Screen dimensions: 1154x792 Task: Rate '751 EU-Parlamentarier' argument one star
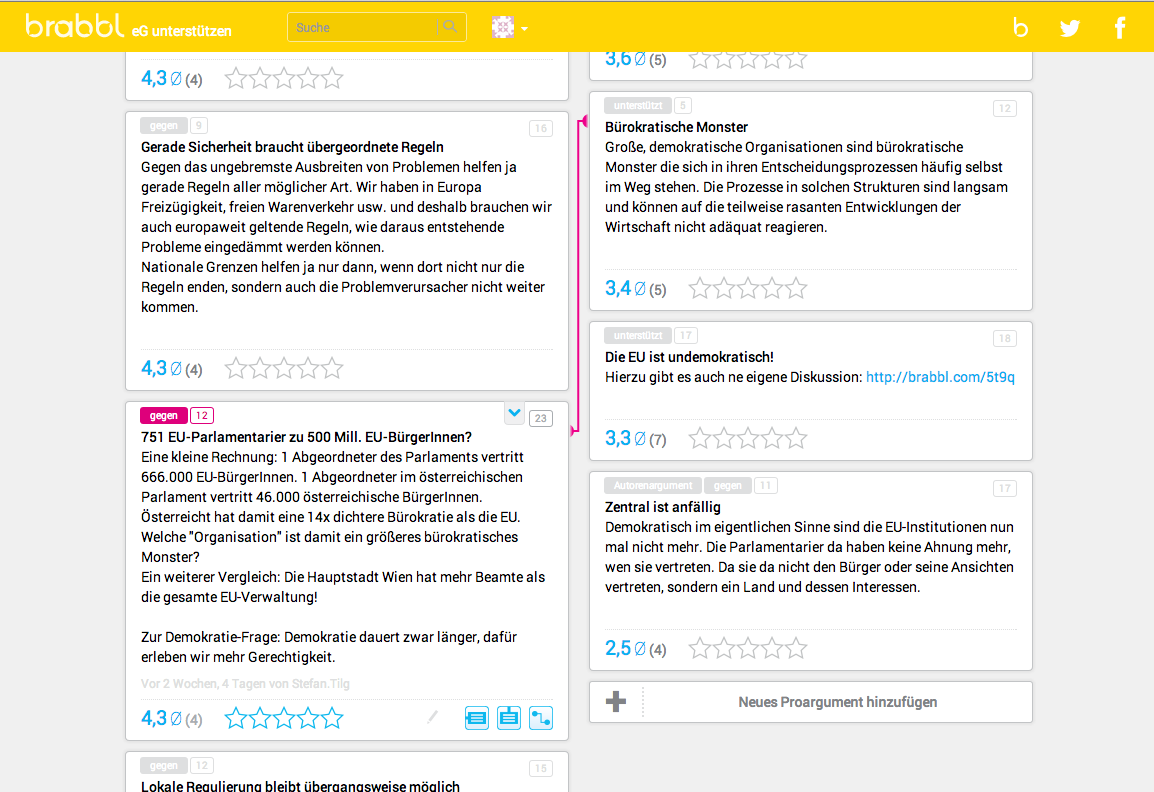pyautogui.click(x=236, y=718)
